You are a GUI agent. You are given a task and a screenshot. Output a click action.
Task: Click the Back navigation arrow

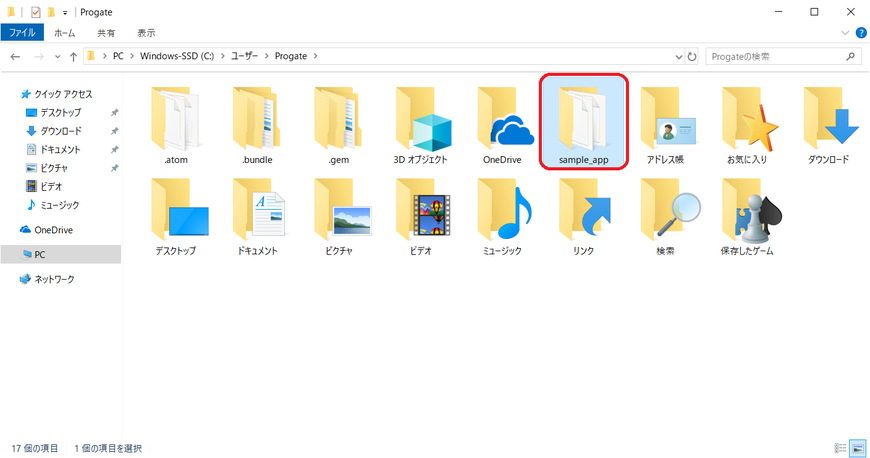[16, 57]
